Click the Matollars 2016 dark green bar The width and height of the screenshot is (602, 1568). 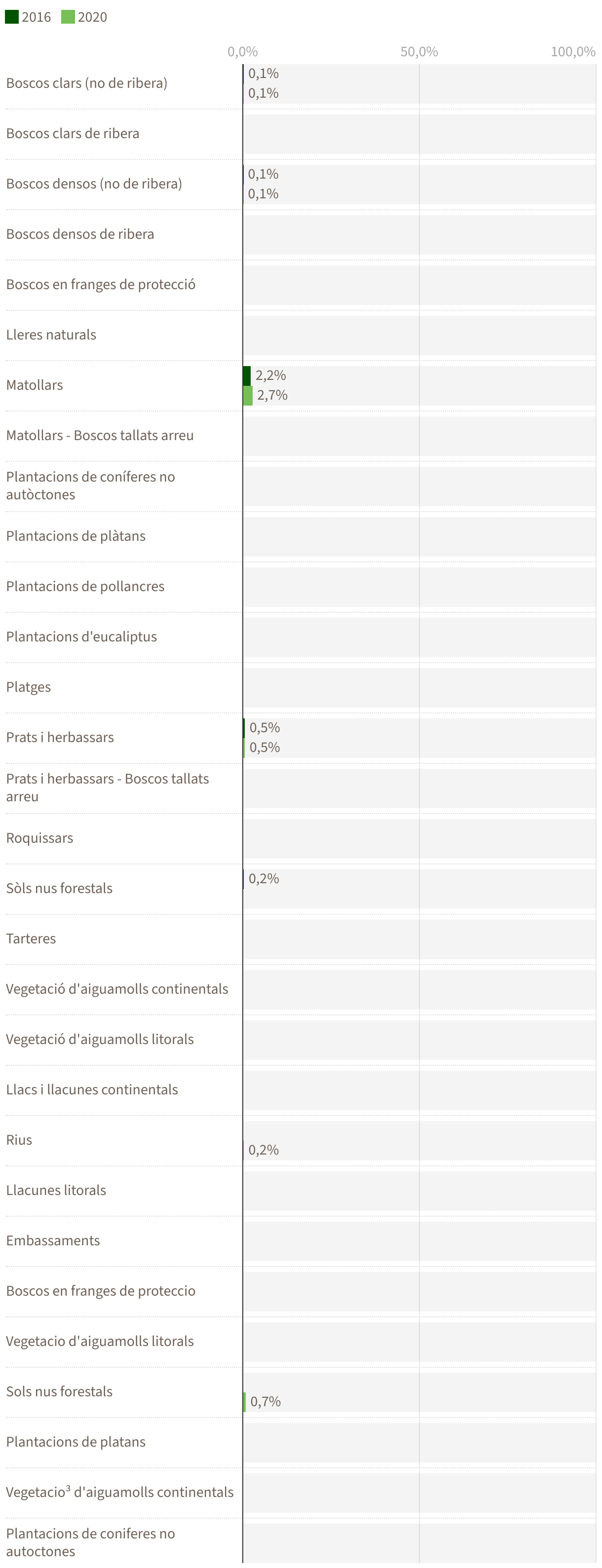point(247,375)
